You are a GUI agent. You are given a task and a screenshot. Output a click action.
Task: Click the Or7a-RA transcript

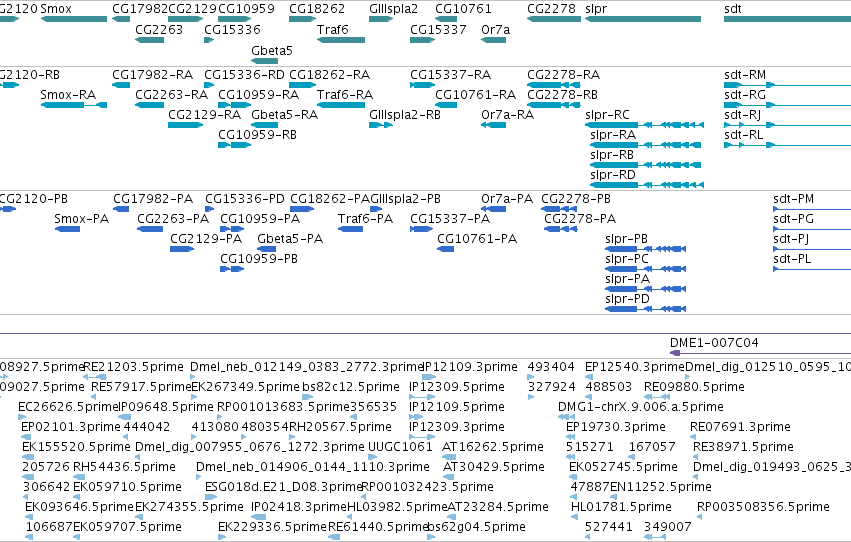pos(493,125)
